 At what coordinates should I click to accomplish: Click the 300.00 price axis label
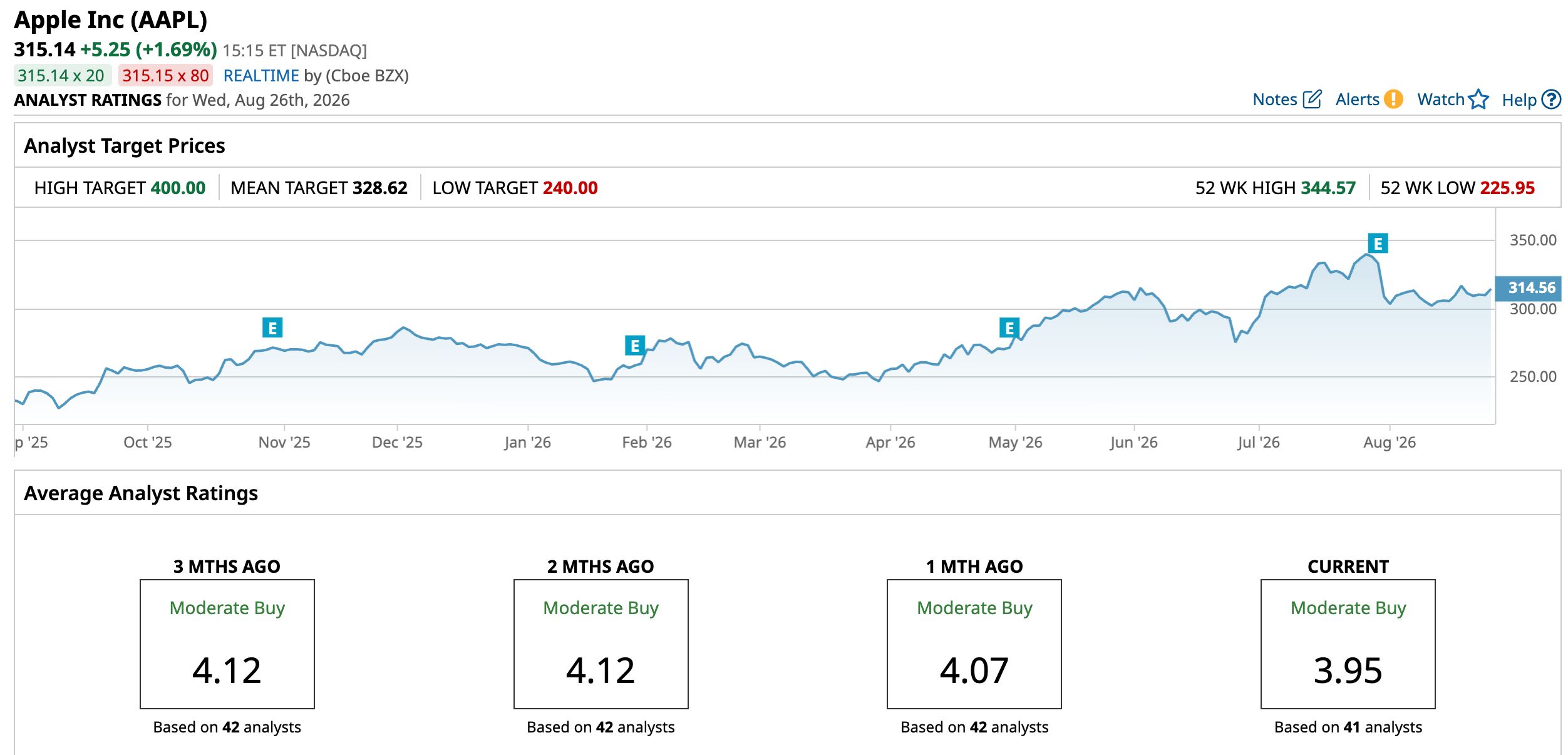tap(1533, 309)
